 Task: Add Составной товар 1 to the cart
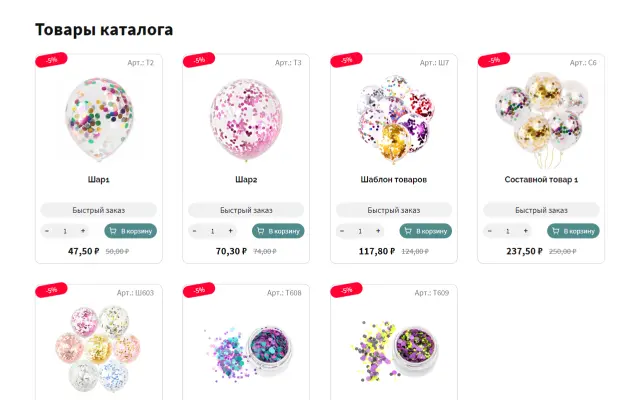(x=573, y=231)
